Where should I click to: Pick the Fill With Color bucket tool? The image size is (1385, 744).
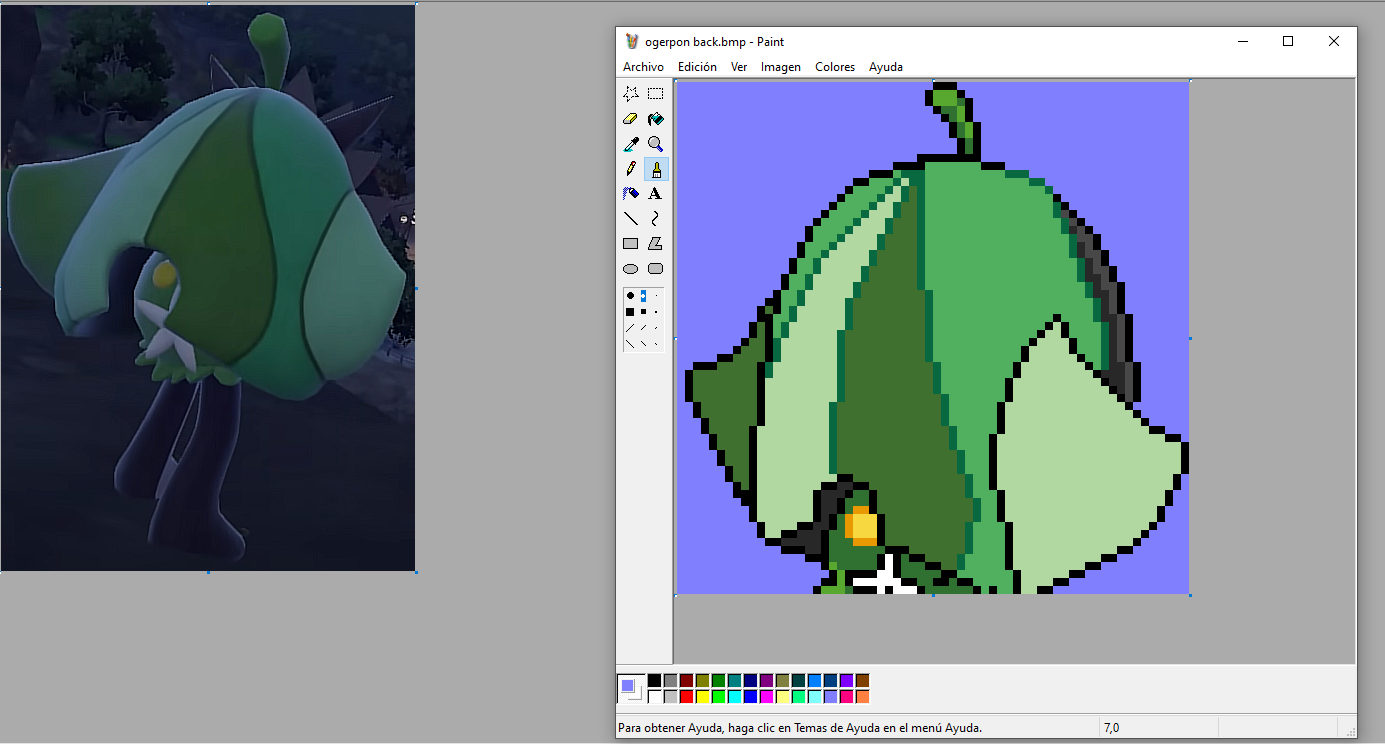(x=655, y=119)
